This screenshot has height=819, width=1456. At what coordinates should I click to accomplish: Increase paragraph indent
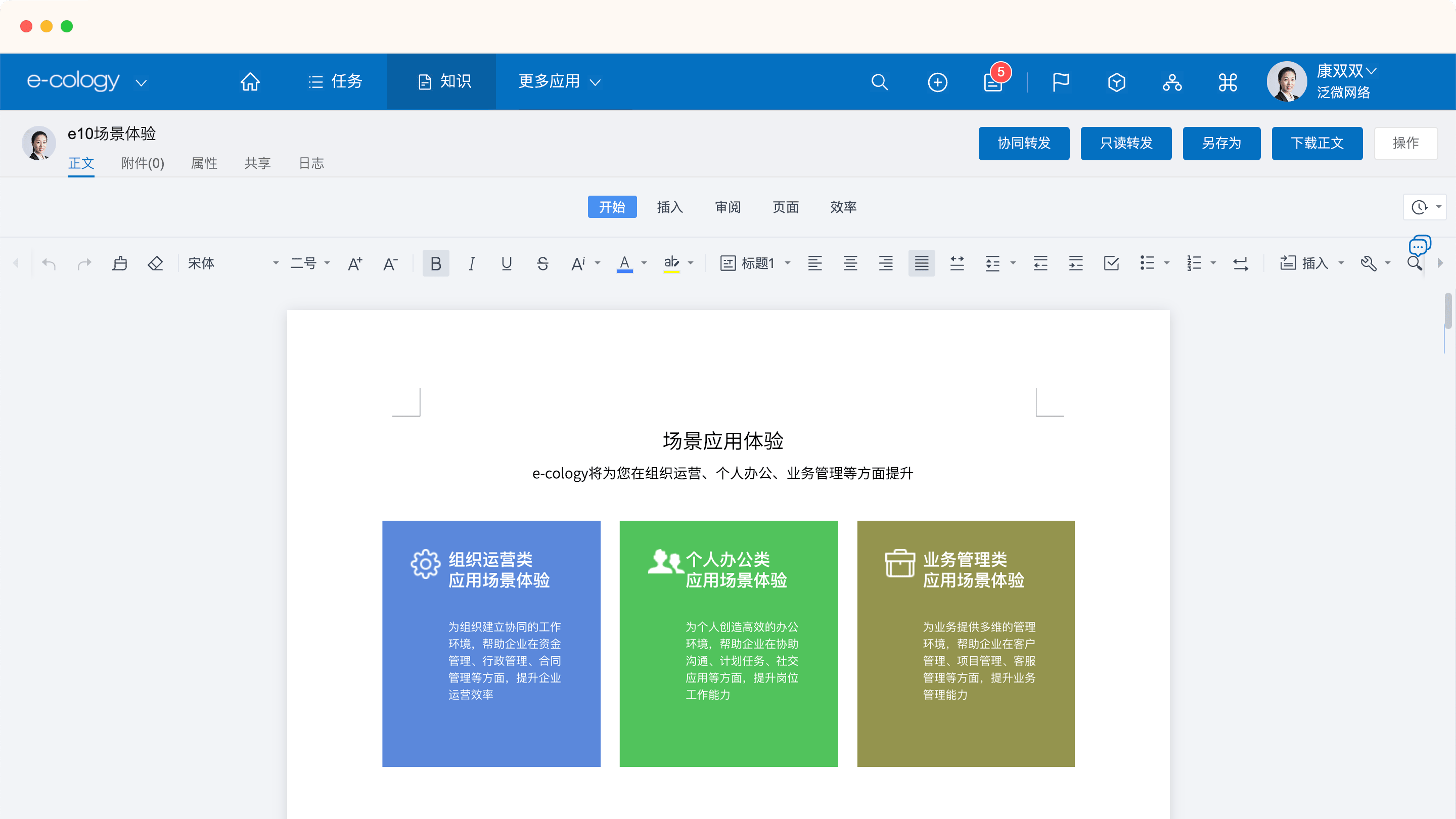[x=1076, y=263]
